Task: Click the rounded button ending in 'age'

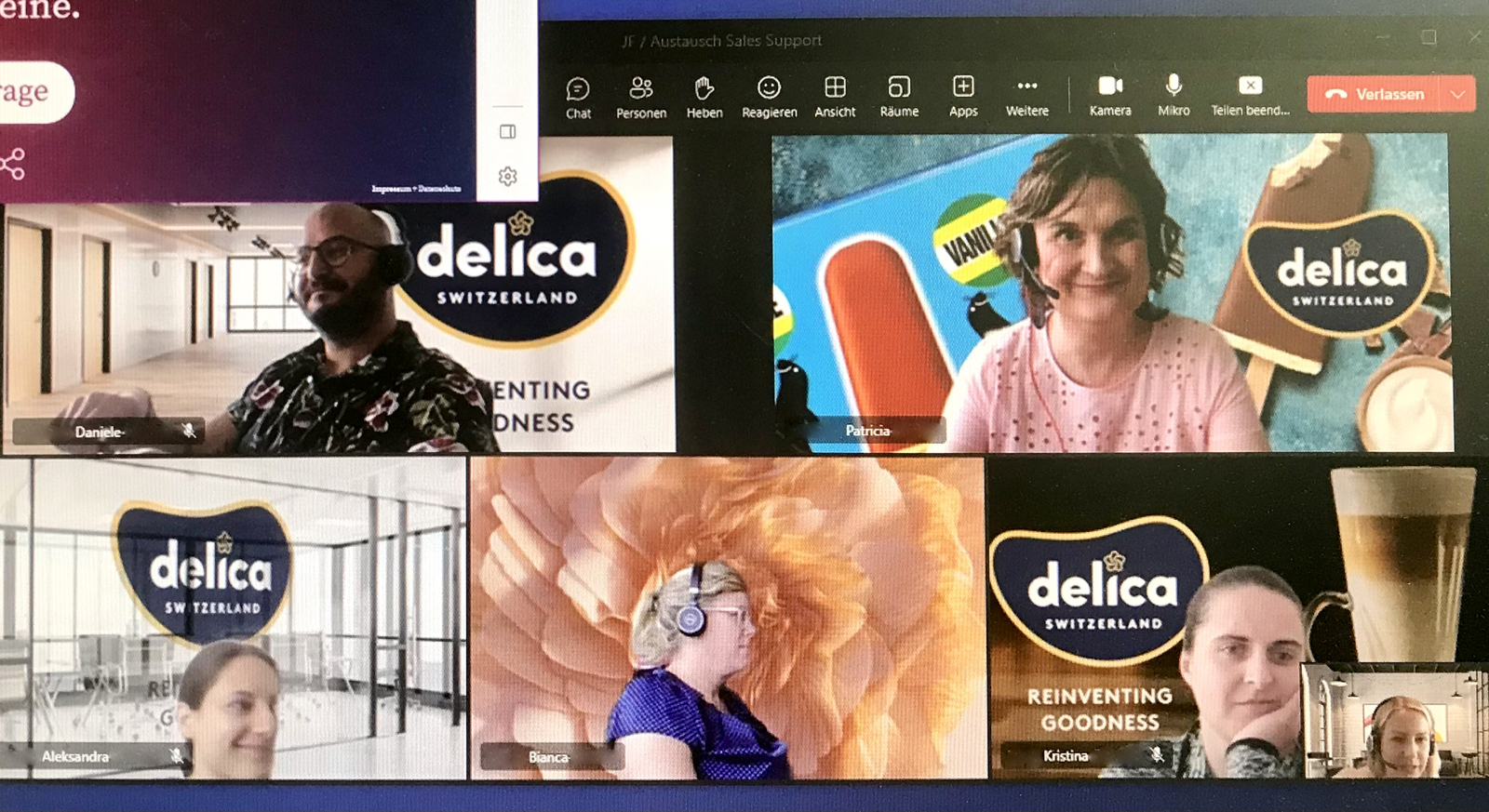Action: [x=34, y=92]
